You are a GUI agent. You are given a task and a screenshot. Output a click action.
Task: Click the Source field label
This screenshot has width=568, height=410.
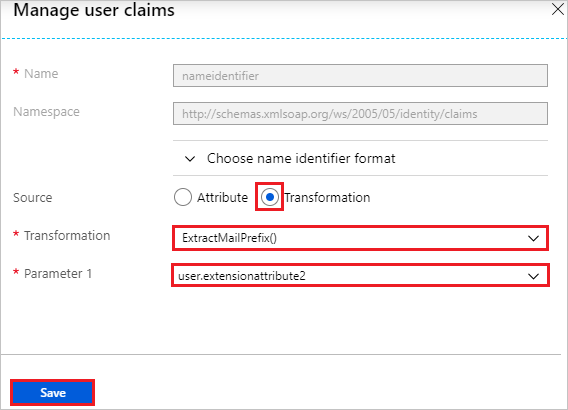click(x=33, y=197)
